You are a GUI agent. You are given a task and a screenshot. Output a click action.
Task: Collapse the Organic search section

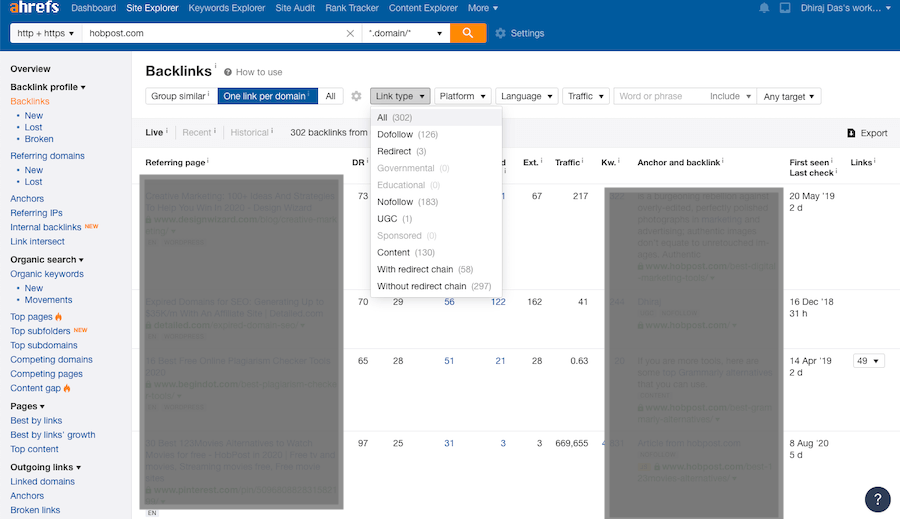point(46,260)
